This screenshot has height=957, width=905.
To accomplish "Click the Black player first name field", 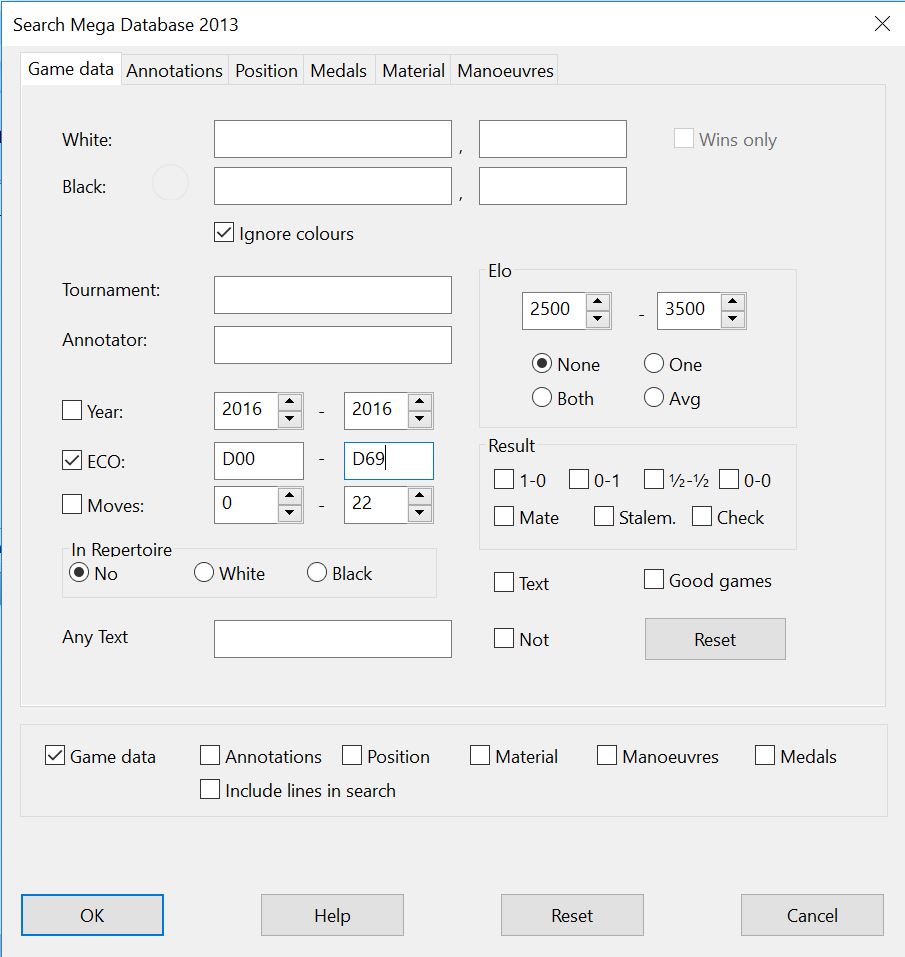I will (552, 186).
